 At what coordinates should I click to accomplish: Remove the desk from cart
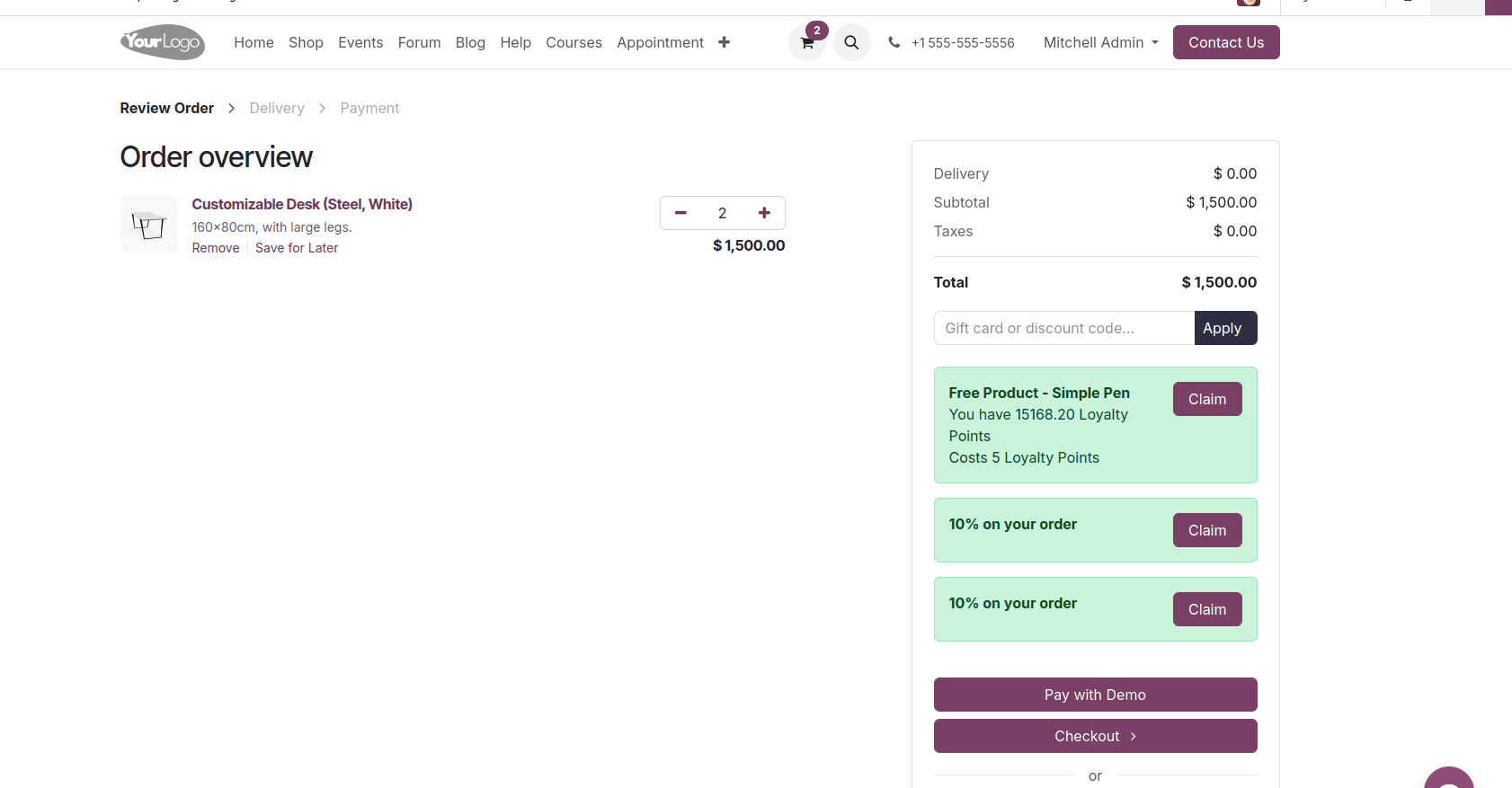(216, 248)
